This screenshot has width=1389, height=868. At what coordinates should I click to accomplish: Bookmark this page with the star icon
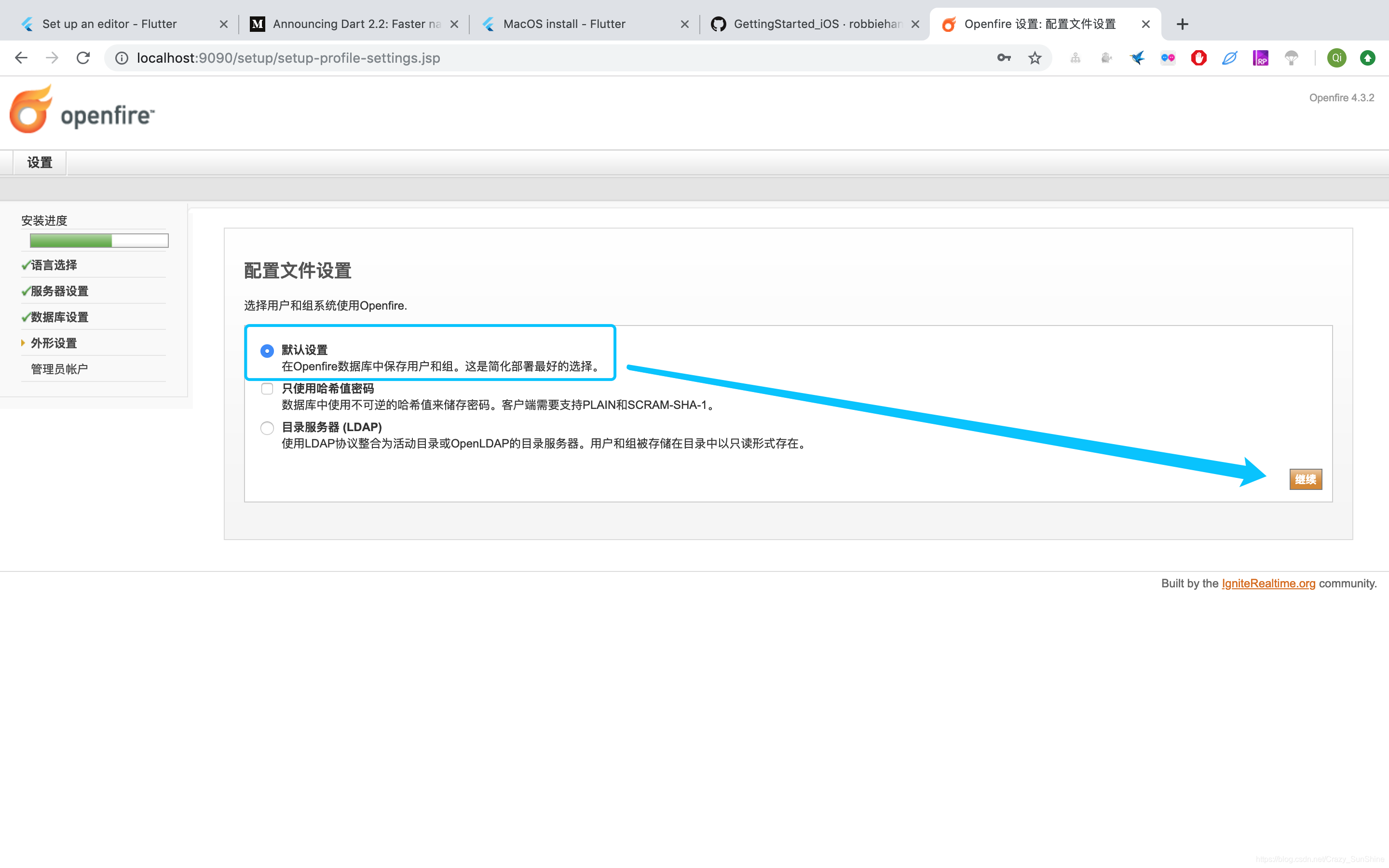point(1035,58)
